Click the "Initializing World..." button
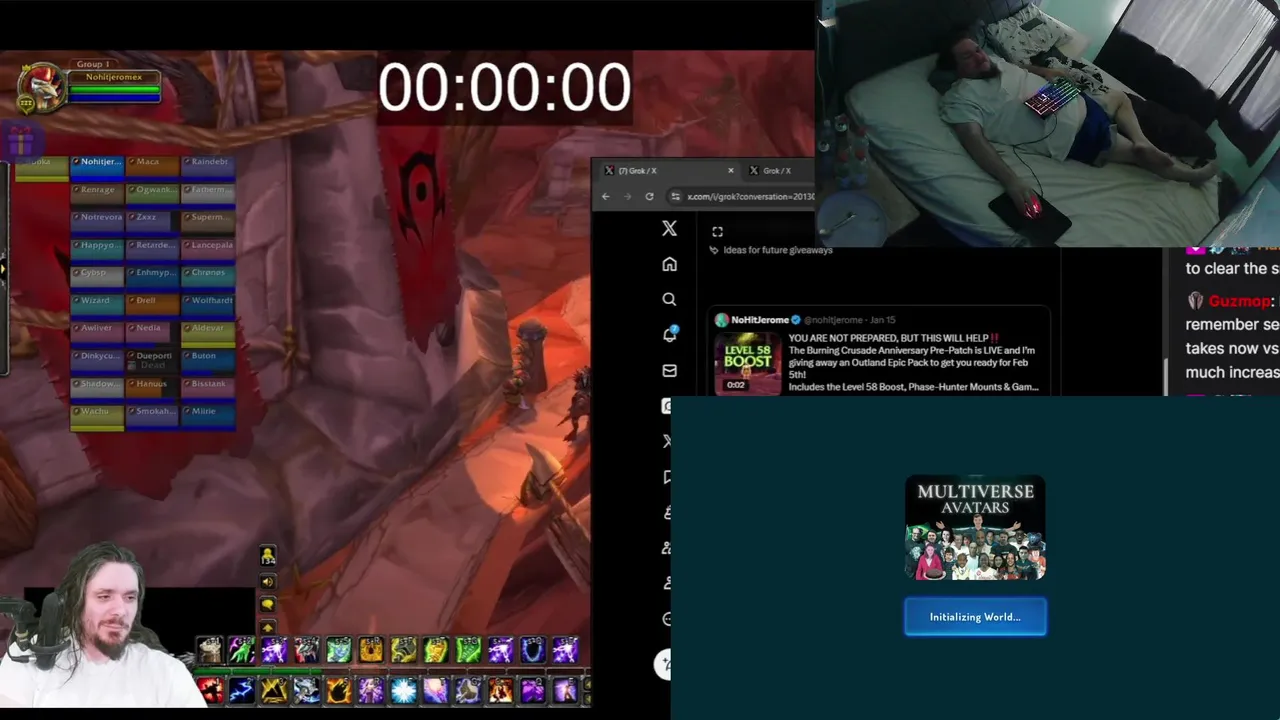 (x=975, y=617)
